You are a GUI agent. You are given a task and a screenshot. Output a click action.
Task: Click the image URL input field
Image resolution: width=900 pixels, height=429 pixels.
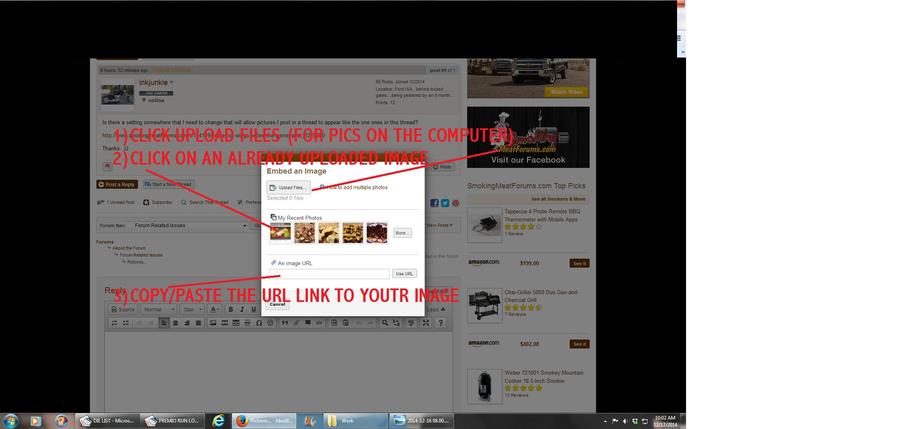(330, 273)
